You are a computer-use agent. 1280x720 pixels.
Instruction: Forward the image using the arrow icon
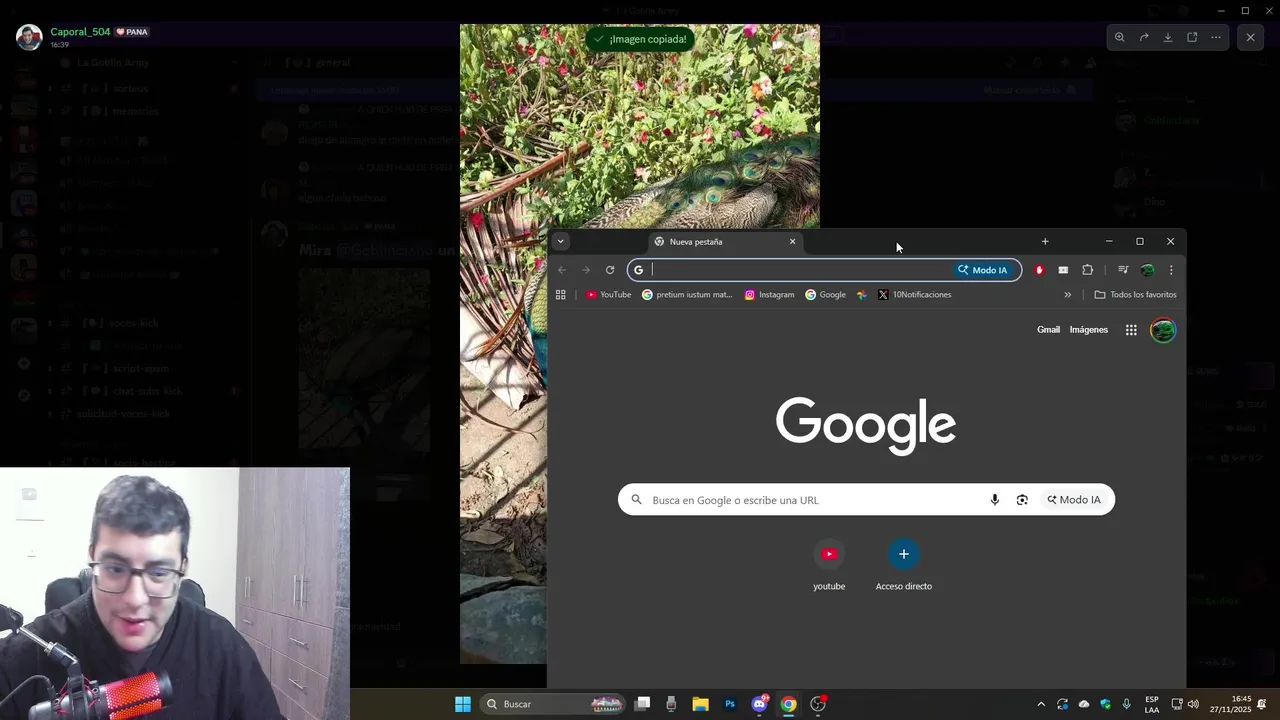[x=1144, y=37]
